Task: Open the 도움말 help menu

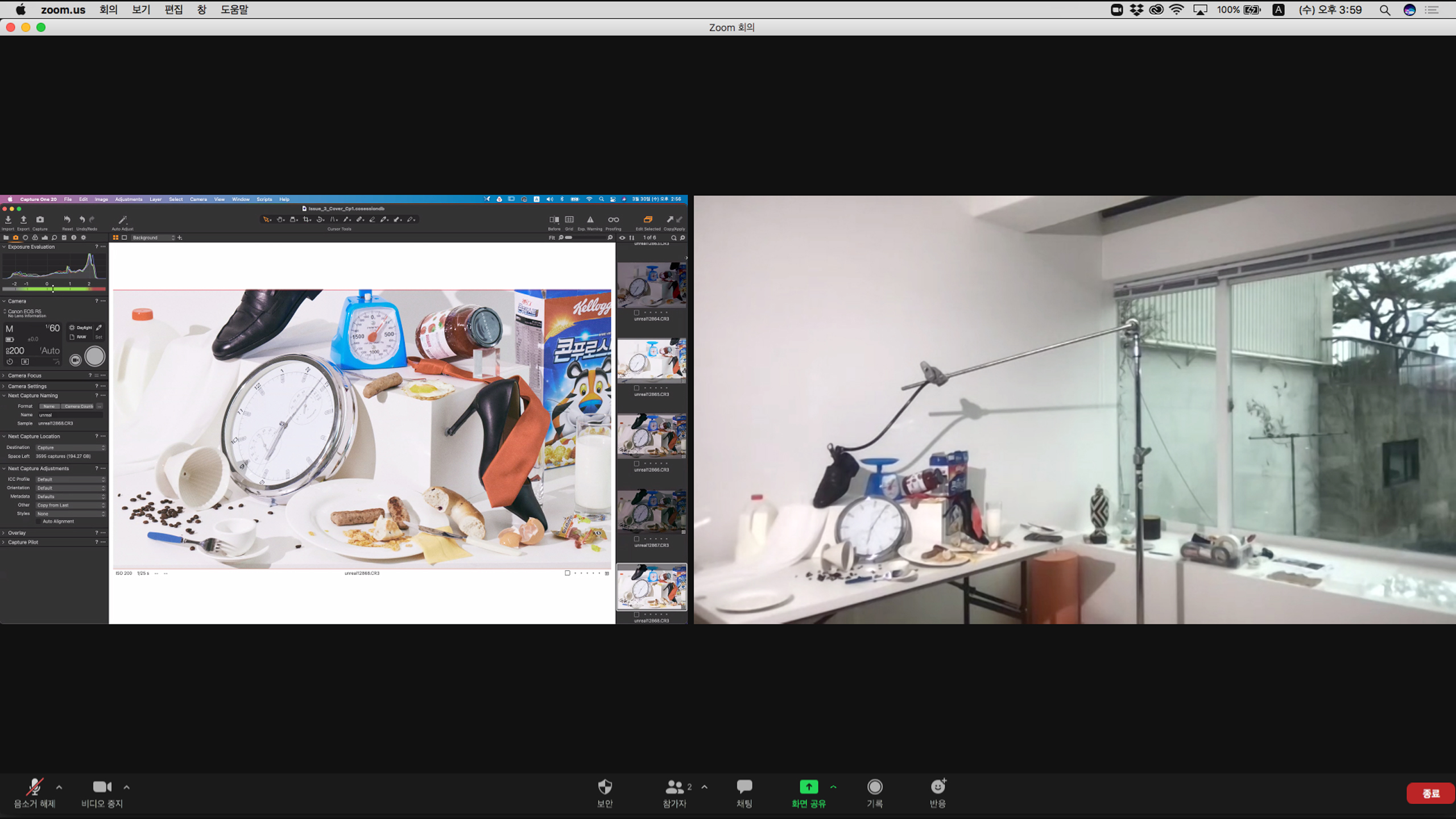Action: click(x=234, y=10)
